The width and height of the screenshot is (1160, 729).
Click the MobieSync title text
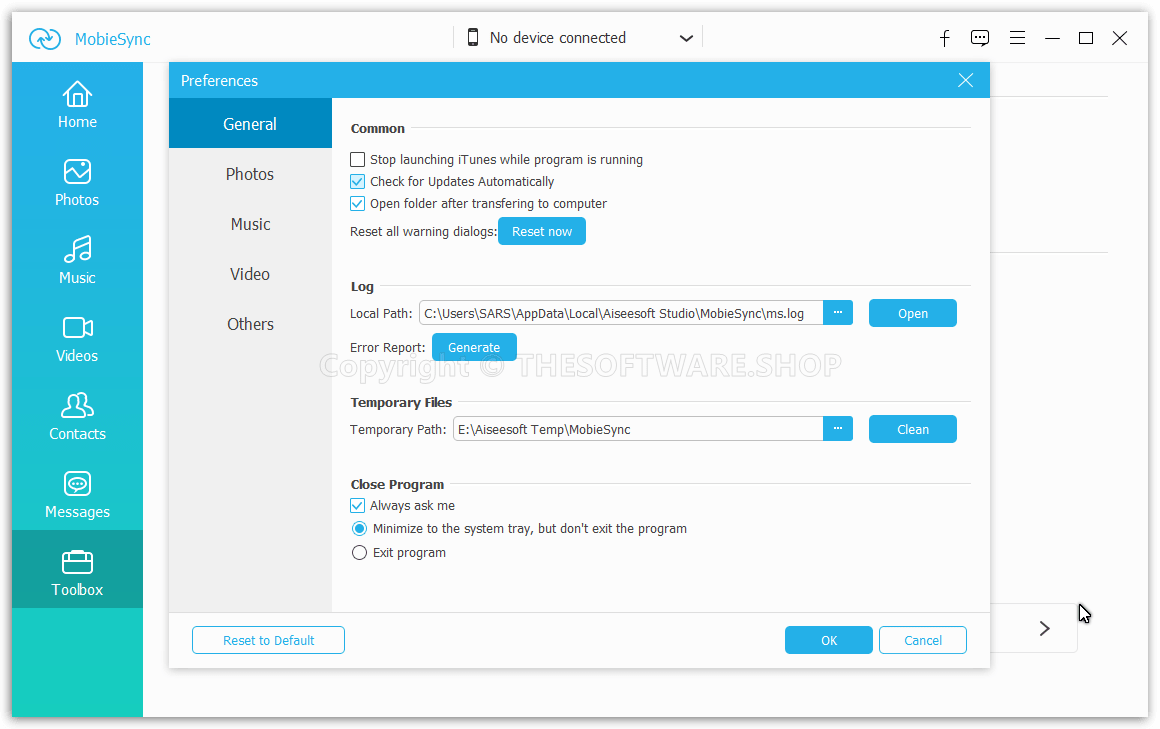(112, 39)
